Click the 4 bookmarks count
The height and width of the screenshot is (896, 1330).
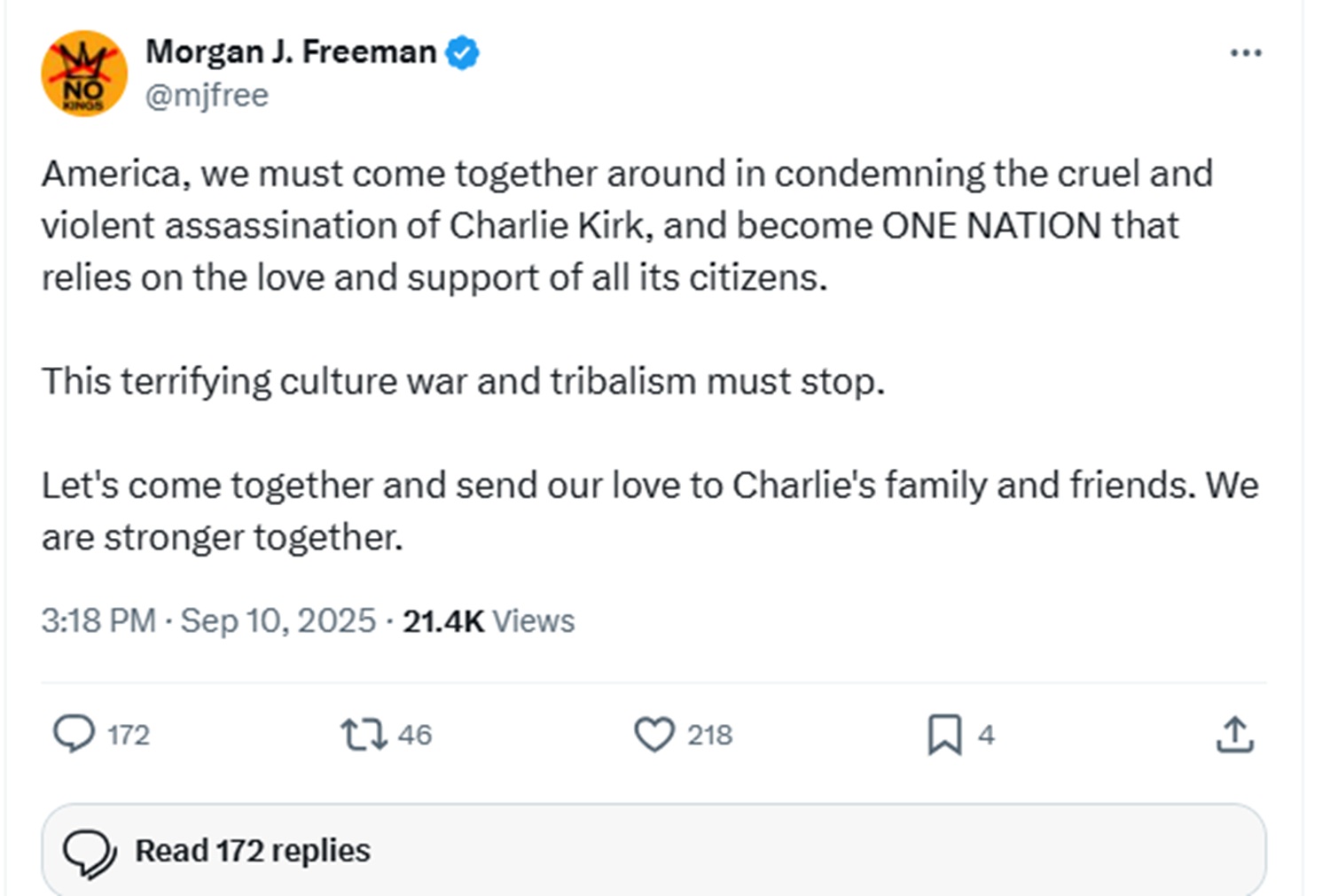[x=986, y=735]
